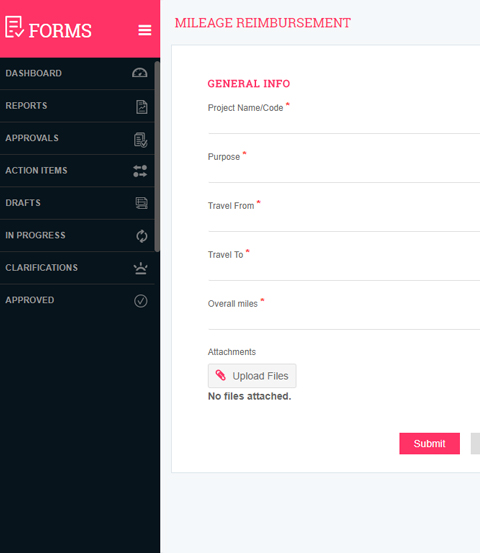
Task: Click the Overall miles label
Action: [233, 304]
